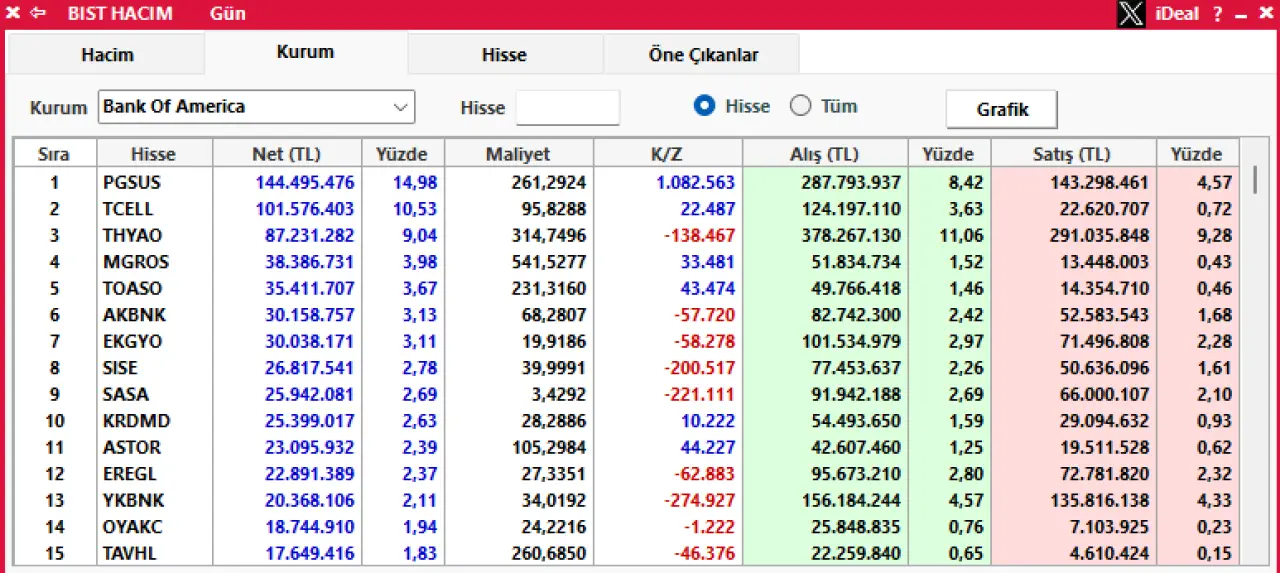Expand the Kurum dropdown arrow
Image resolution: width=1280 pixels, height=573 pixels.
pyautogui.click(x=400, y=107)
